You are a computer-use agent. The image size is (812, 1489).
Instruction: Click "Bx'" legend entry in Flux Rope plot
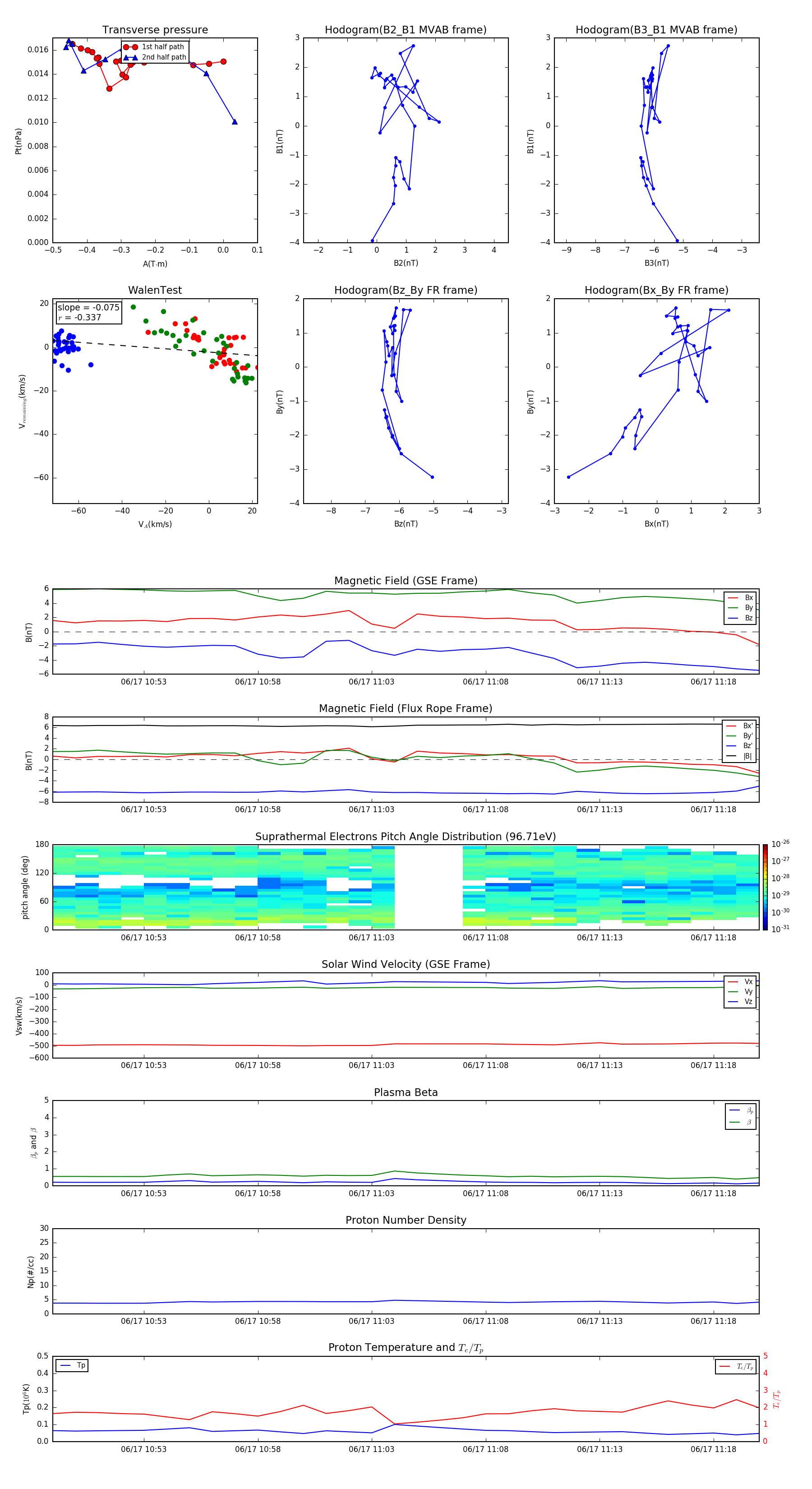click(740, 726)
